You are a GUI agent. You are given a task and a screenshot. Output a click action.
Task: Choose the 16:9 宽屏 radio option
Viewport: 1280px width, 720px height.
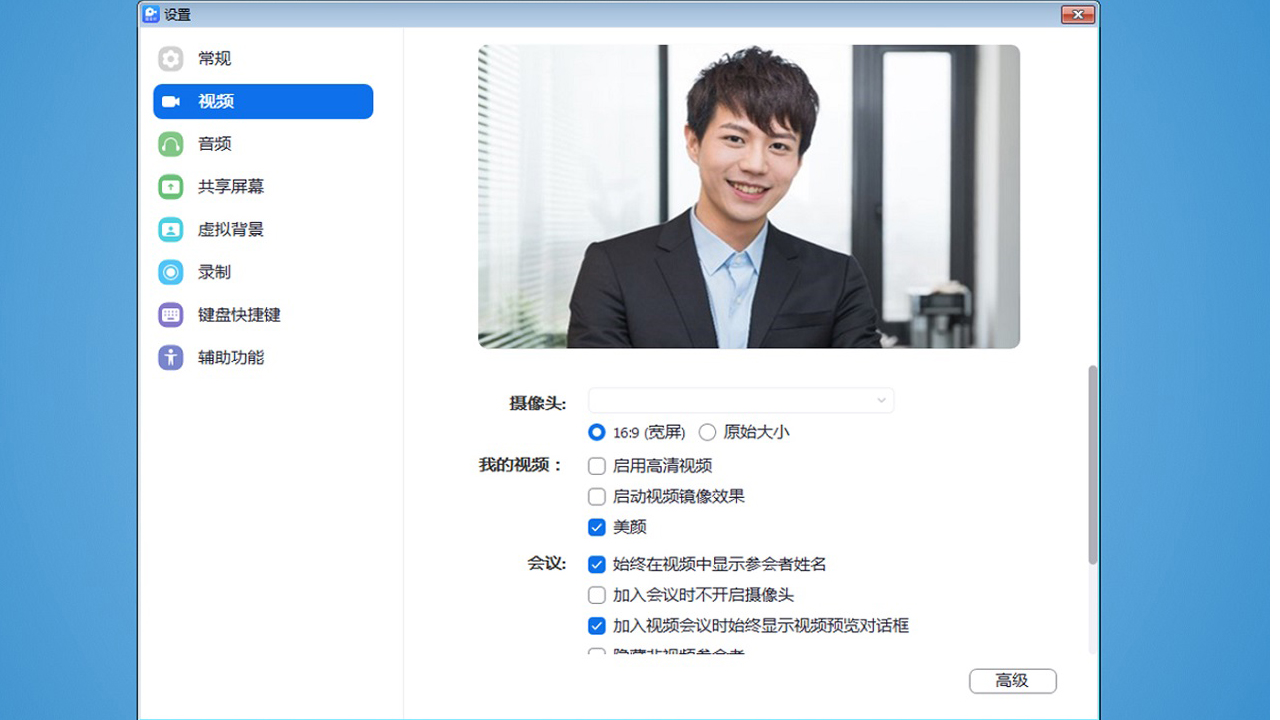[595, 432]
